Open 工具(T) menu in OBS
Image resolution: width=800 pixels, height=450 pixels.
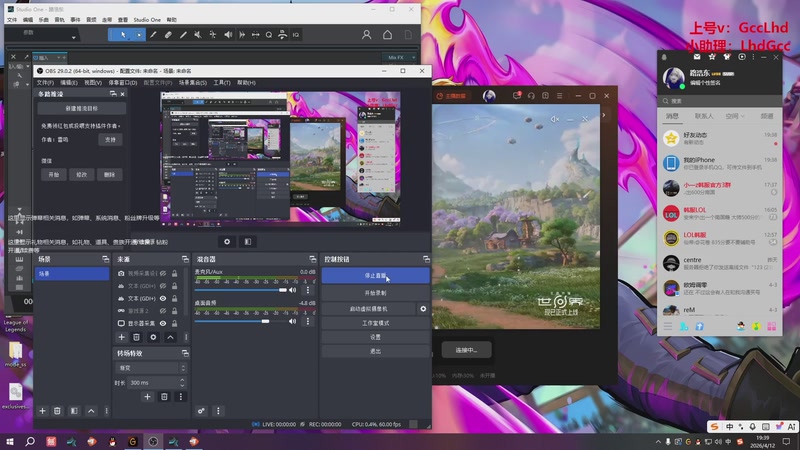coord(222,82)
